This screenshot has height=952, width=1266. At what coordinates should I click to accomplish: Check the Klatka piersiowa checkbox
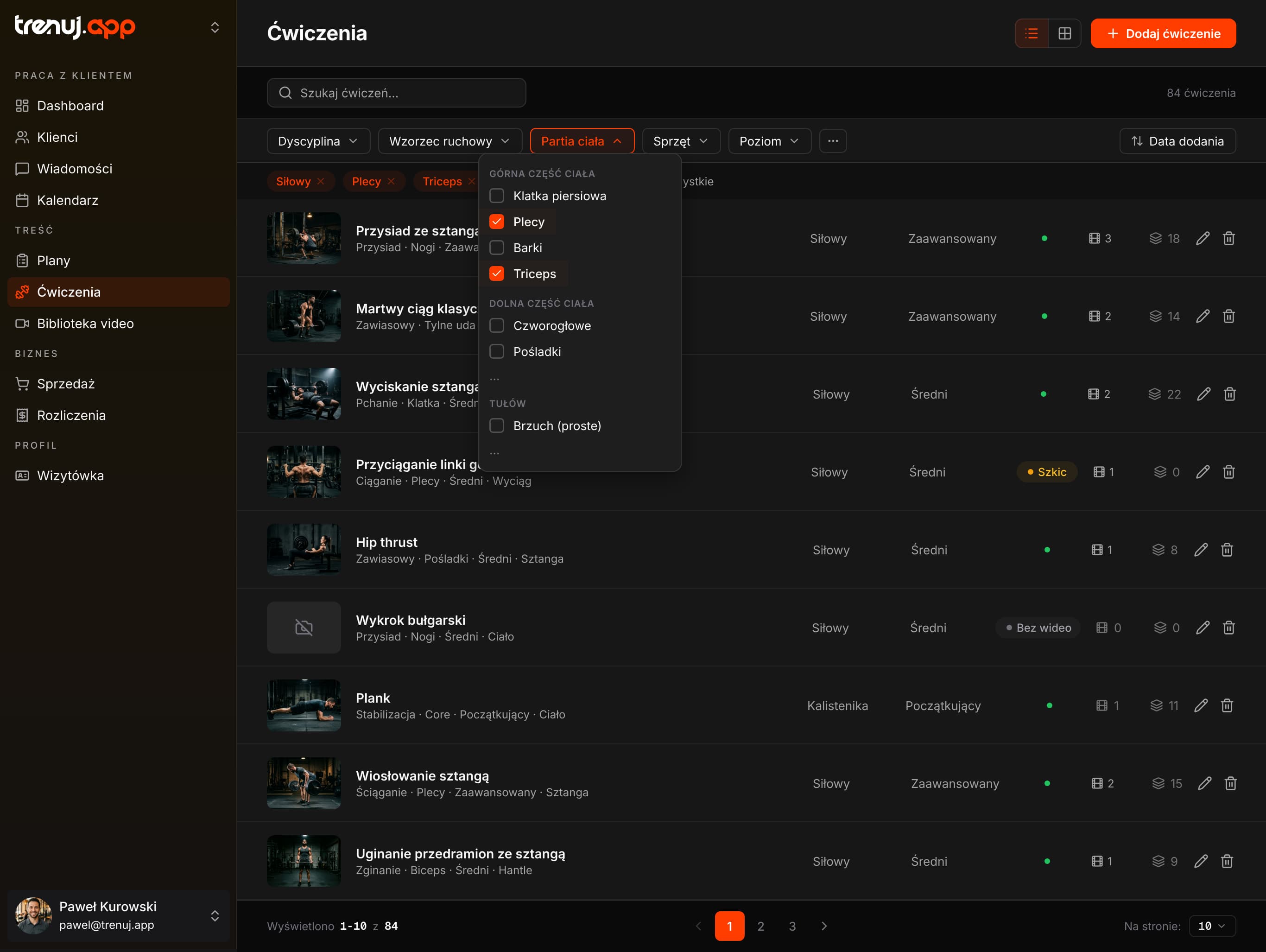coord(497,196)
